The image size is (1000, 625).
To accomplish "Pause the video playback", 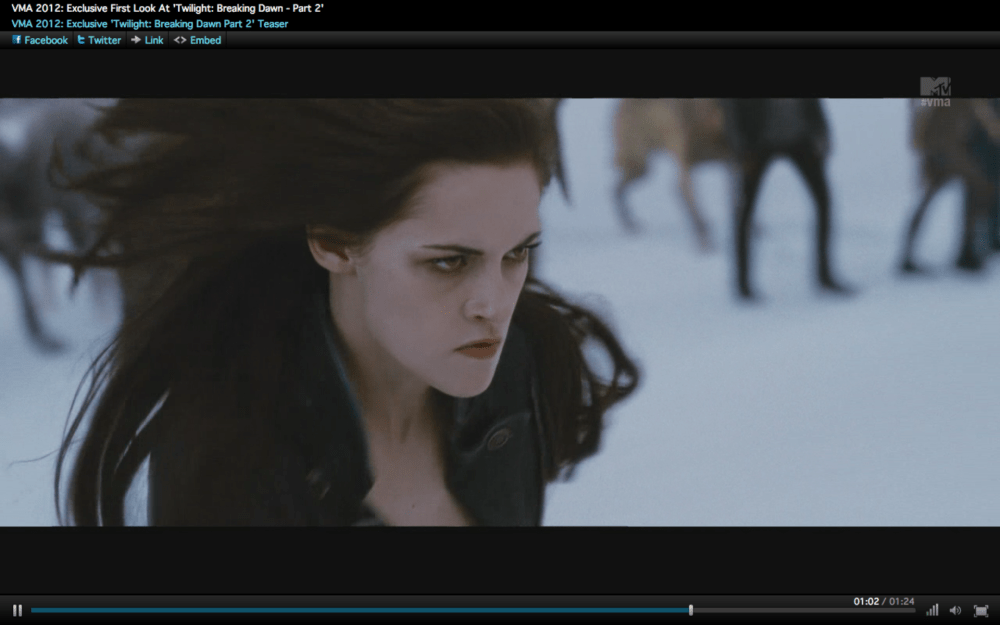I will tap(17, 610).
